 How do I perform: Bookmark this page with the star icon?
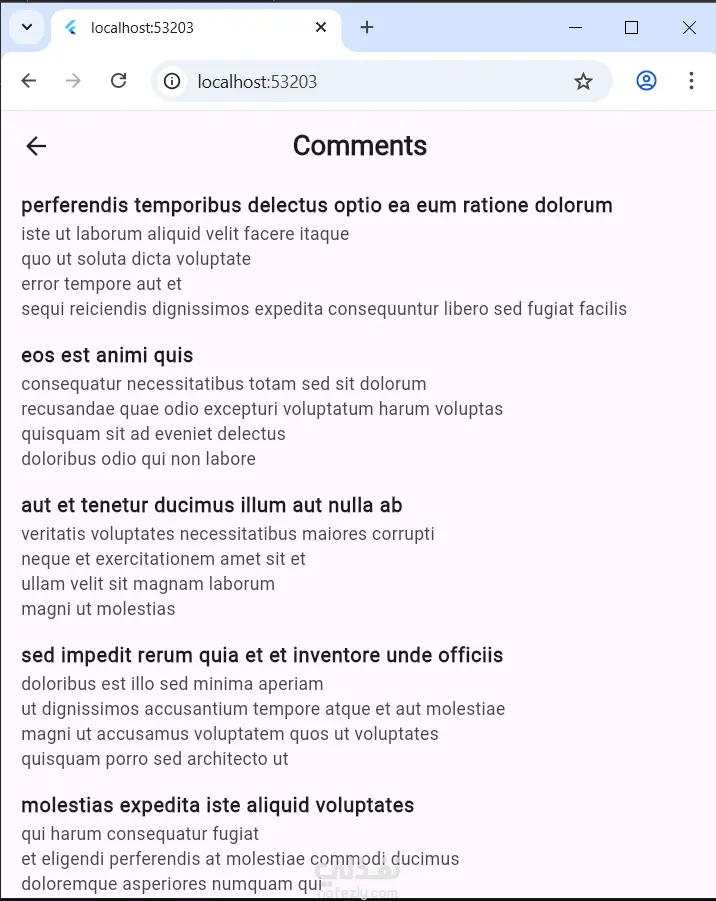pyautogui.click(x=583, y=82)
